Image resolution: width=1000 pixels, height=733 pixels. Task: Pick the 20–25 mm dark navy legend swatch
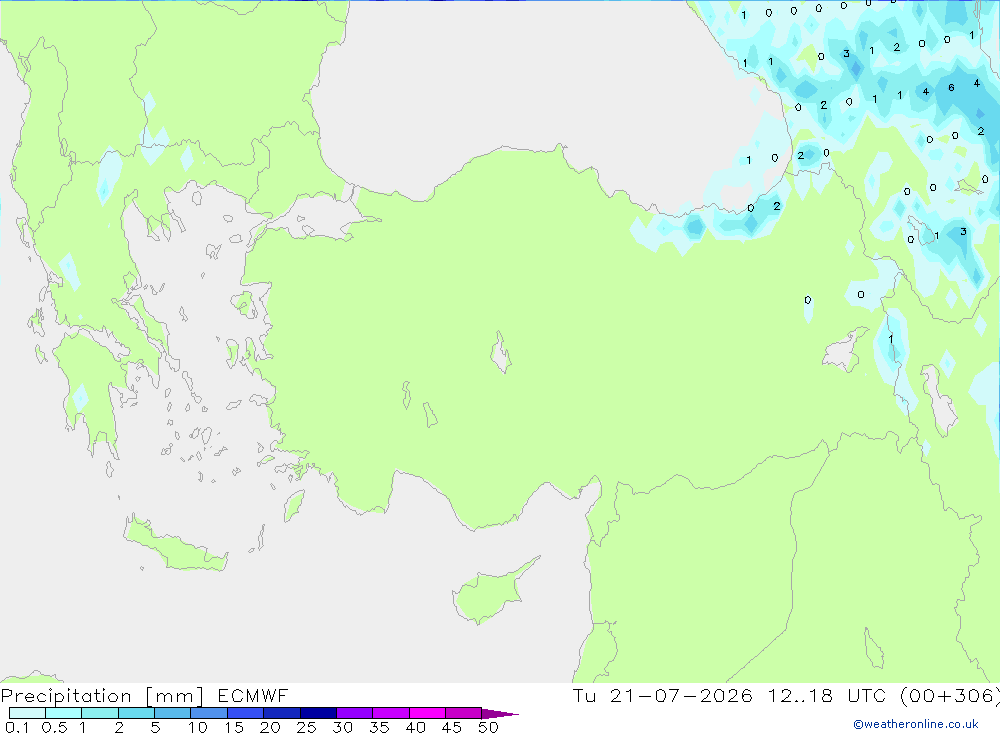pos(281,713)
